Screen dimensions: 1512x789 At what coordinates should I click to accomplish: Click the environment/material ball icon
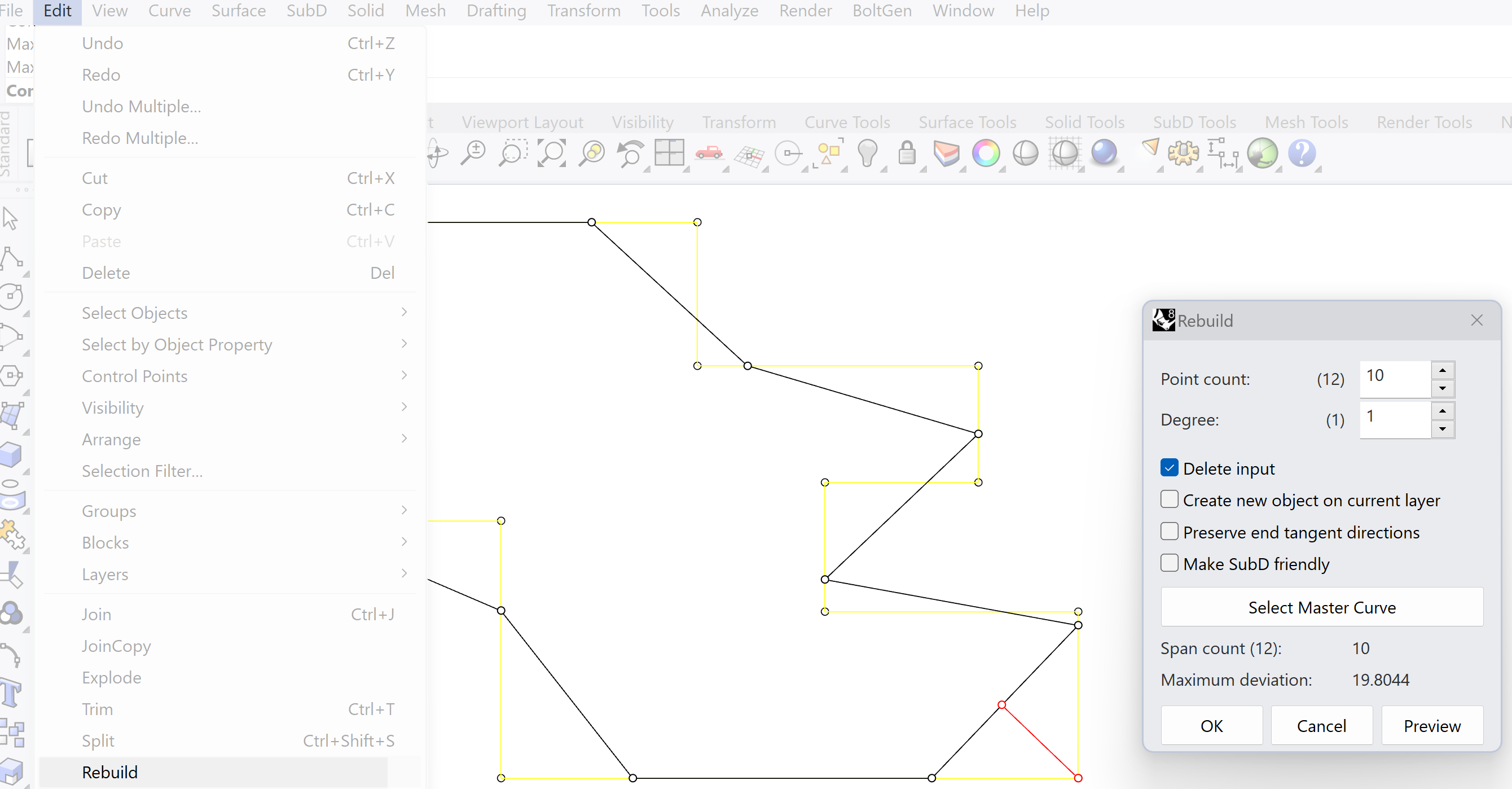1102,152
